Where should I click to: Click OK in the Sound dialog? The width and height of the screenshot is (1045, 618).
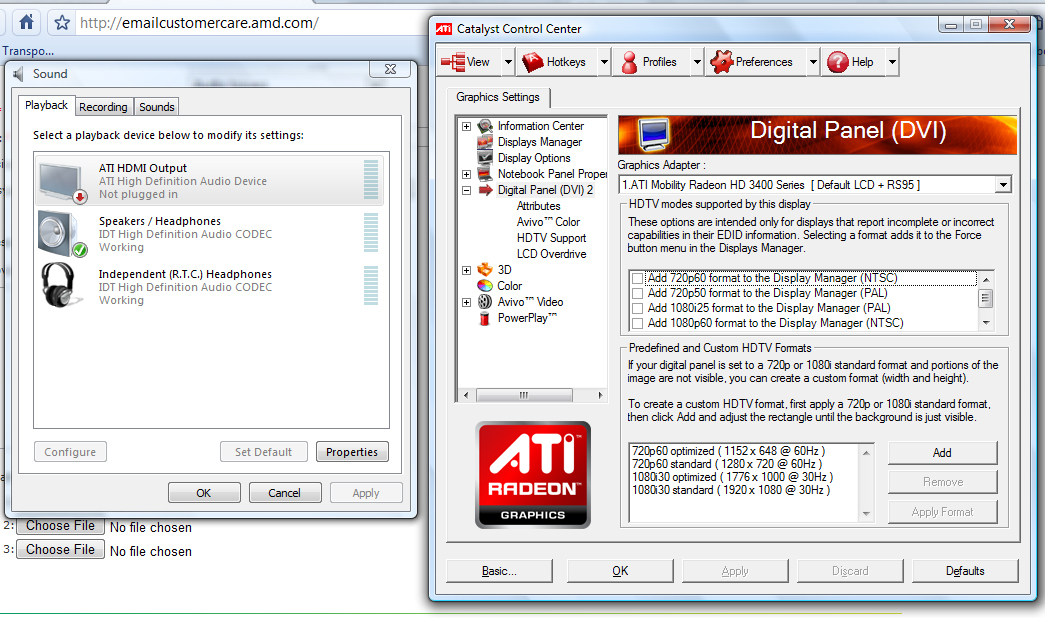[204, 493]
